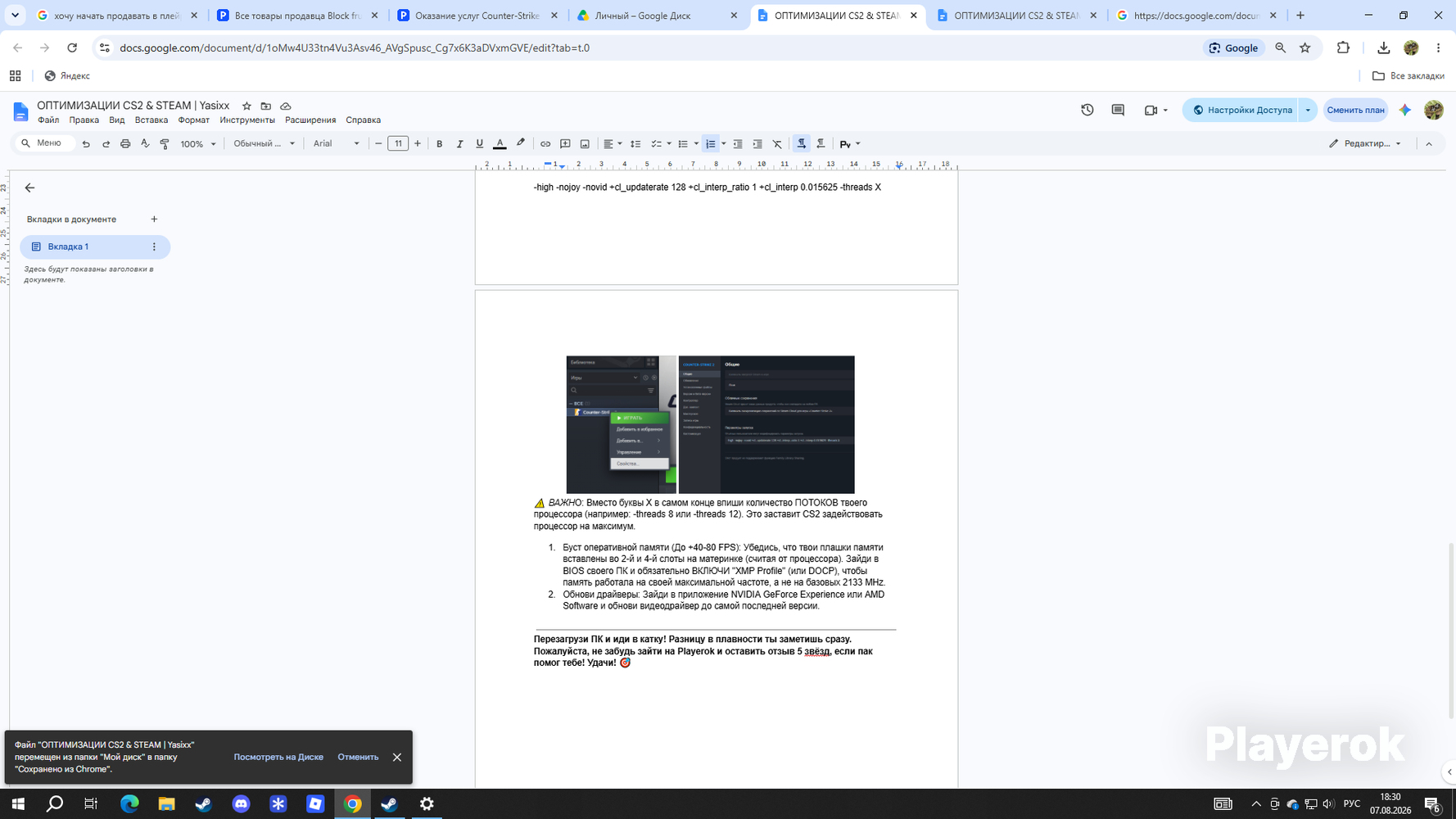Toggle bold formatting
This screenshot has height=819, width=1456.
tap(440, 144)
